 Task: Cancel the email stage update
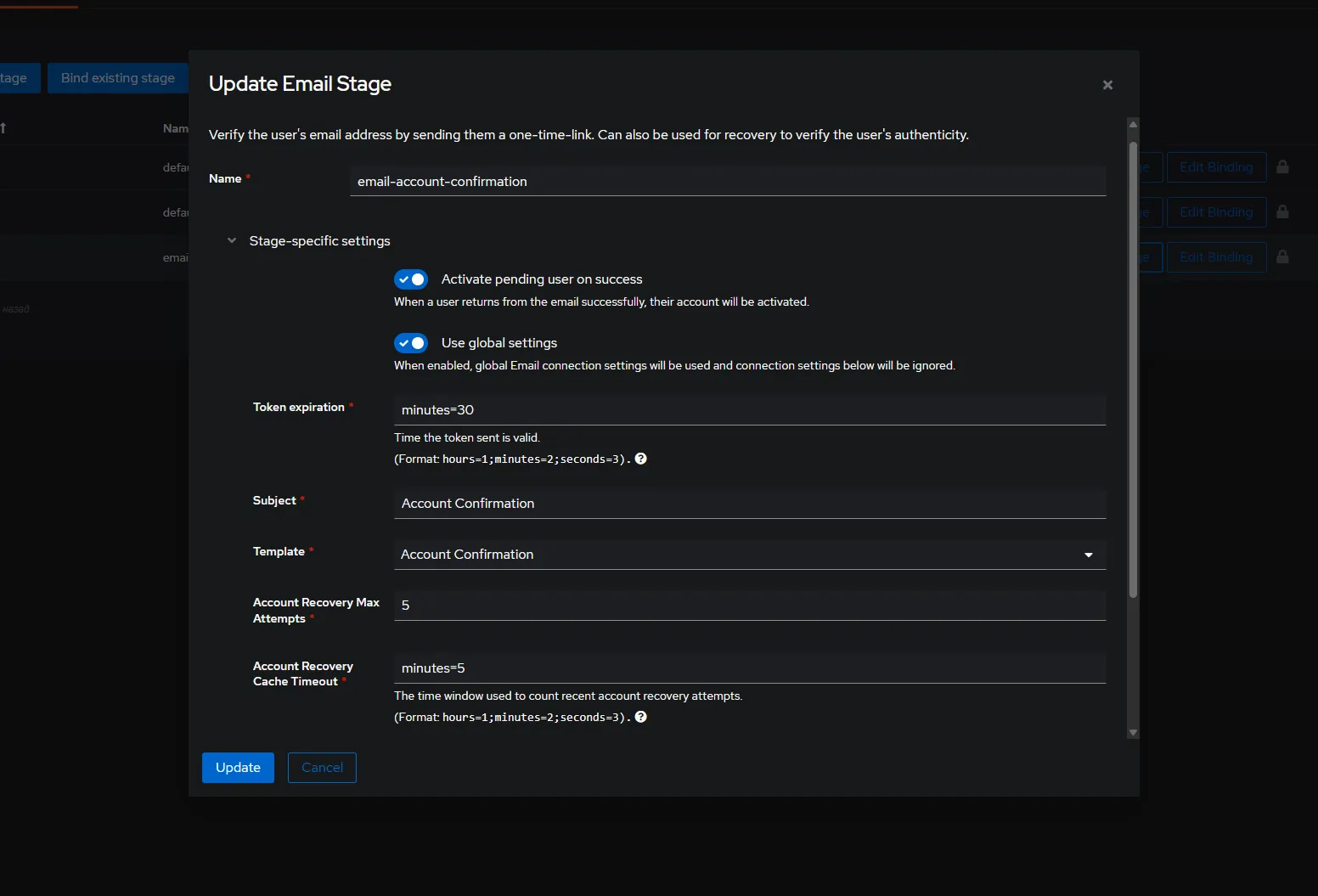pos(322,768)
